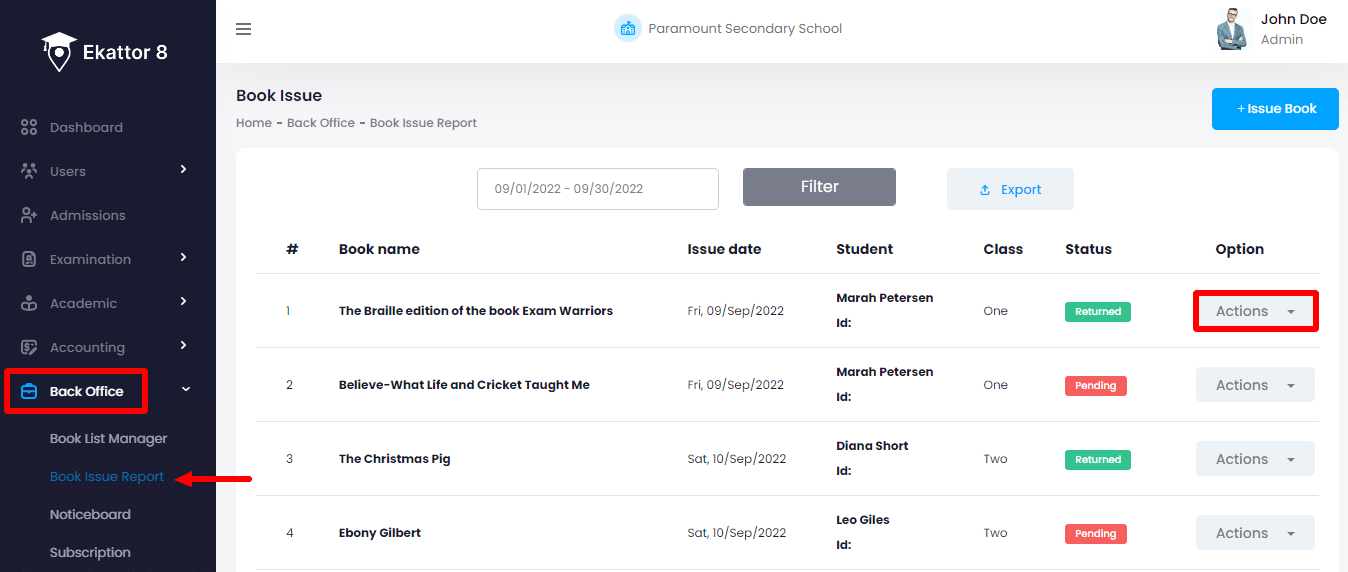The width and height of the screenshot is (1348, 572).
Task: Expand the Users sidebar submenu
Action: 184,170
